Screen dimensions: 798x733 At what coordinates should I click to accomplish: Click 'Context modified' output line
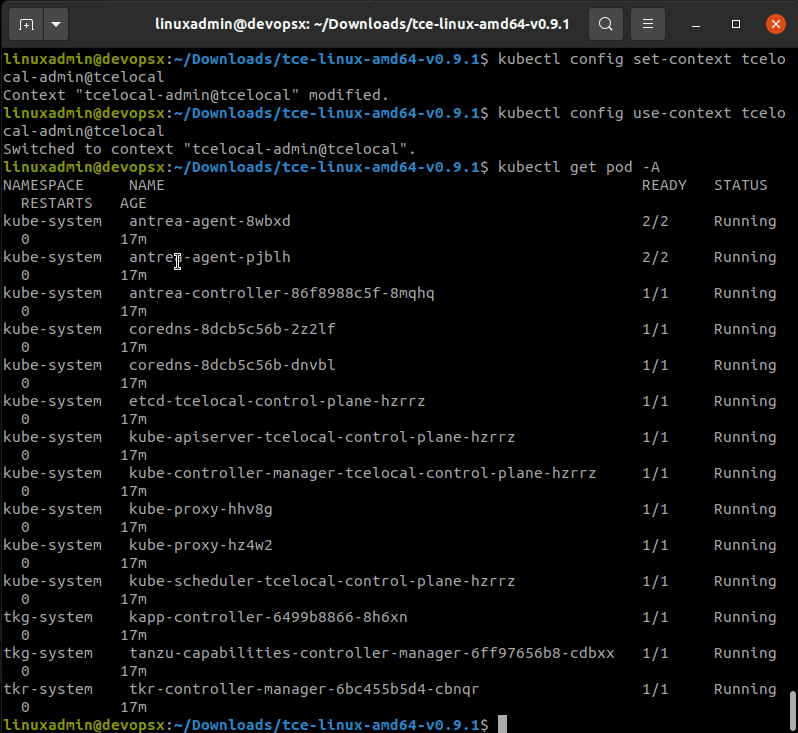(196, 95)
